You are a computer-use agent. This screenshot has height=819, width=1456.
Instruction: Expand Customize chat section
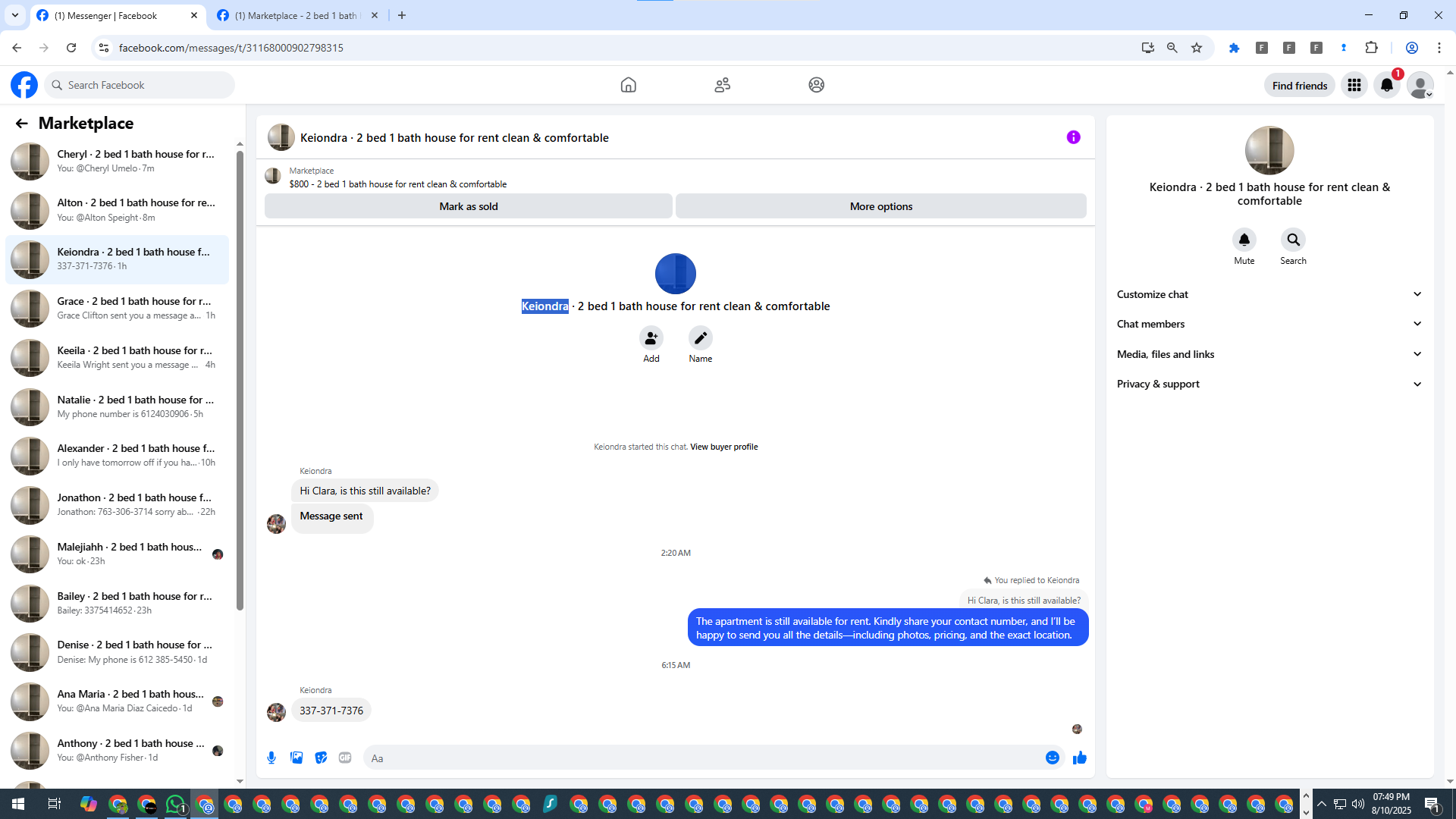point(1269,294)
